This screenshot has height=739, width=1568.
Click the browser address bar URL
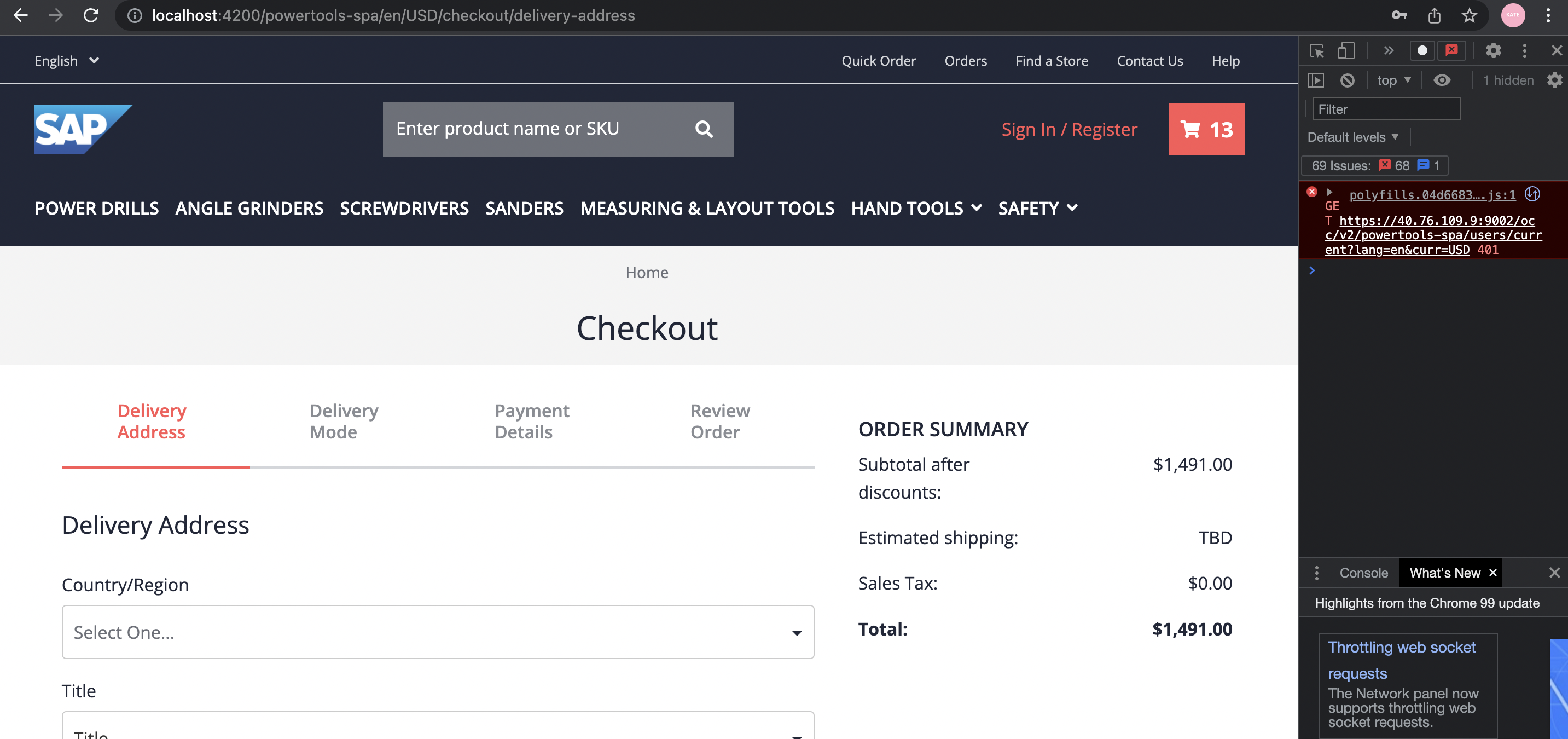(x=393, y=16)
